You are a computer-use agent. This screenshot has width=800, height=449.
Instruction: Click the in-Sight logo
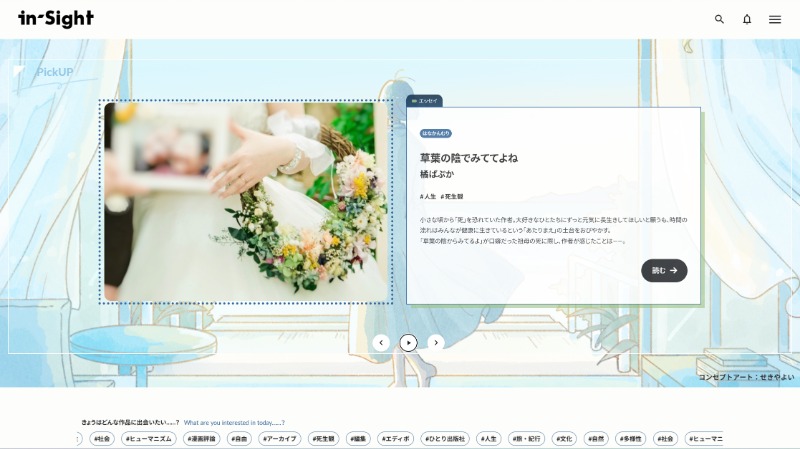[56, 18]
